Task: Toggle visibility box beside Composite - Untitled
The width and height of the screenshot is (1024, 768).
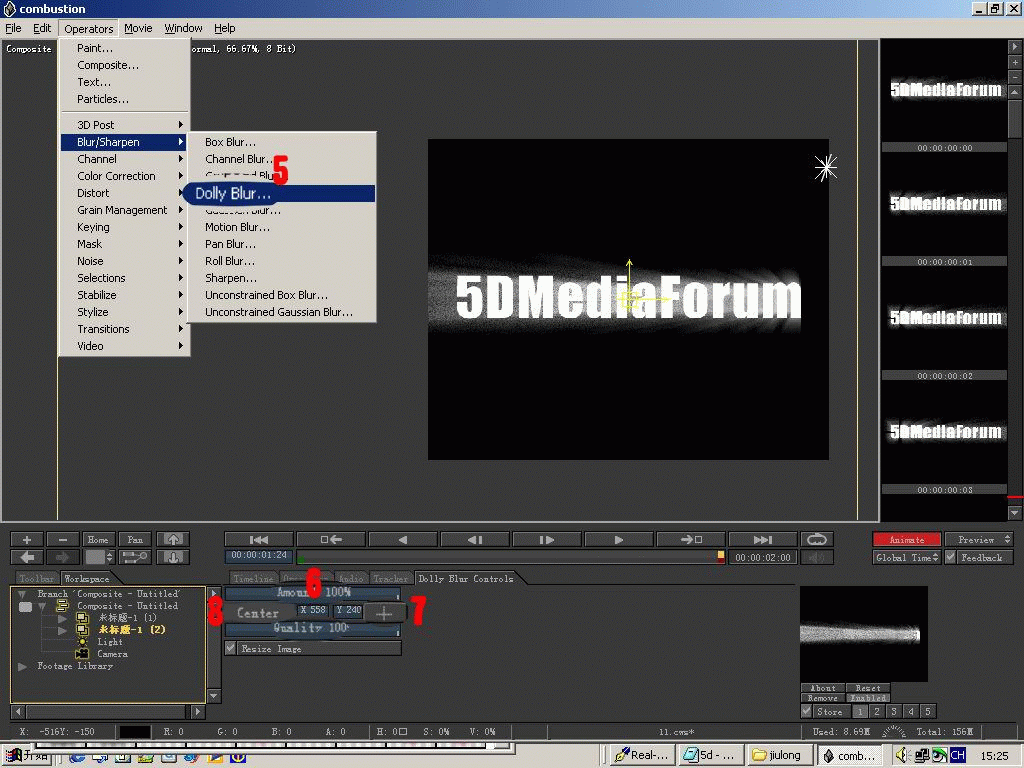Action: [x=25, y=607]
